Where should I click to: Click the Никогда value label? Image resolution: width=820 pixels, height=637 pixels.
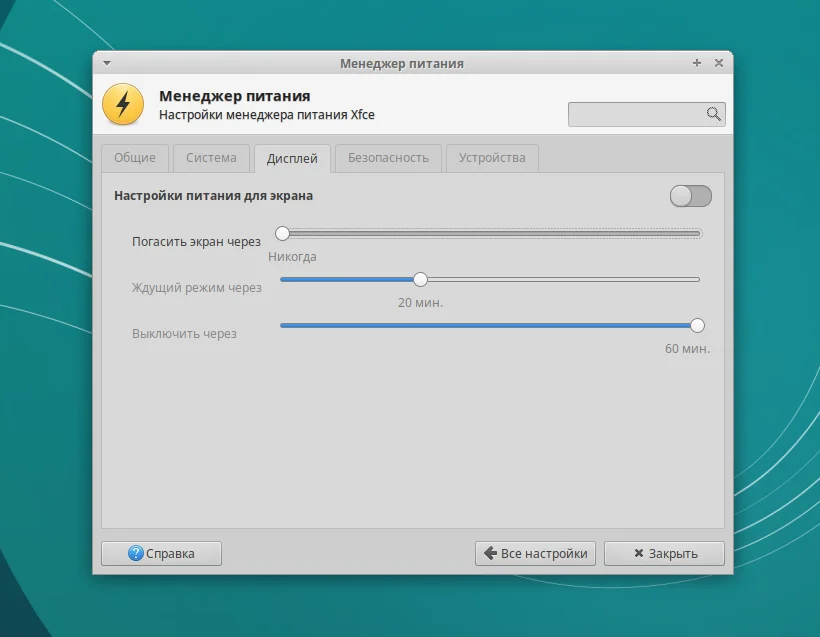coord(292,257)
